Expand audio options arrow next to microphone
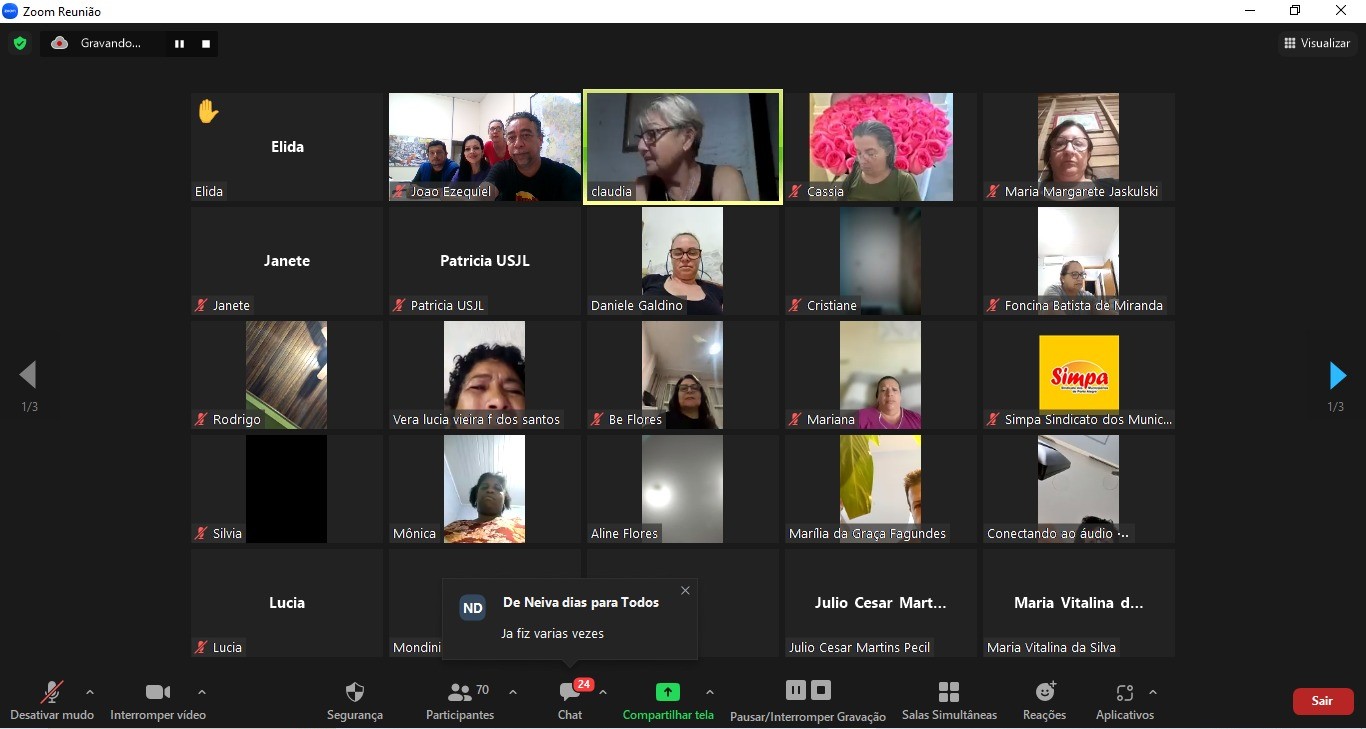This screenshot has height=729, width=1366. 90,692
